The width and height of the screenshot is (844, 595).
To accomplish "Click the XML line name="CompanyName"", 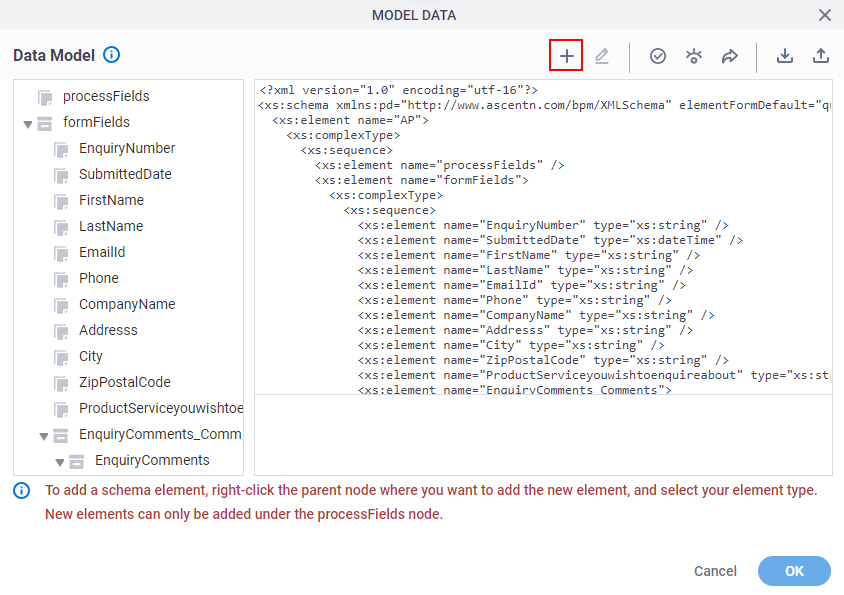I will [x=536, y=315].
